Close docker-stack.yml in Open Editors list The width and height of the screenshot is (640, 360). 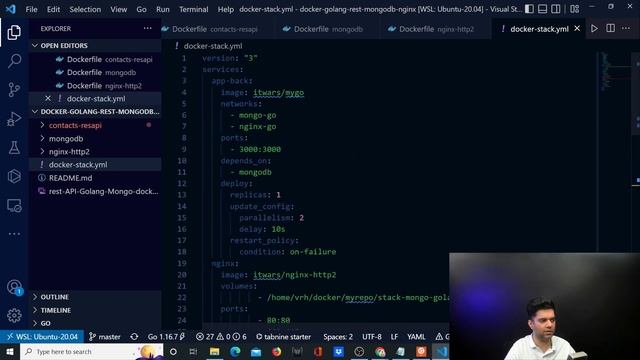(48, 98)
